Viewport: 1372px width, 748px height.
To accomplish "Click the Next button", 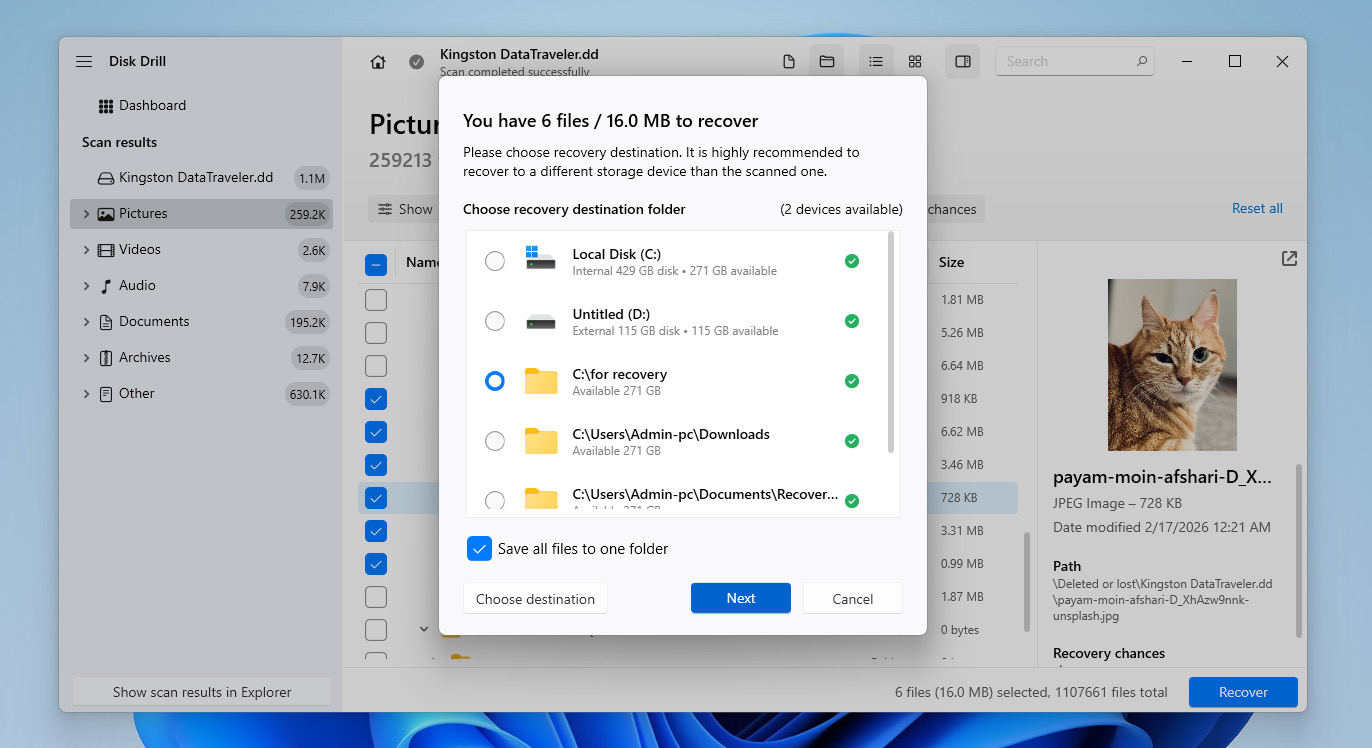I will point(740,598).
